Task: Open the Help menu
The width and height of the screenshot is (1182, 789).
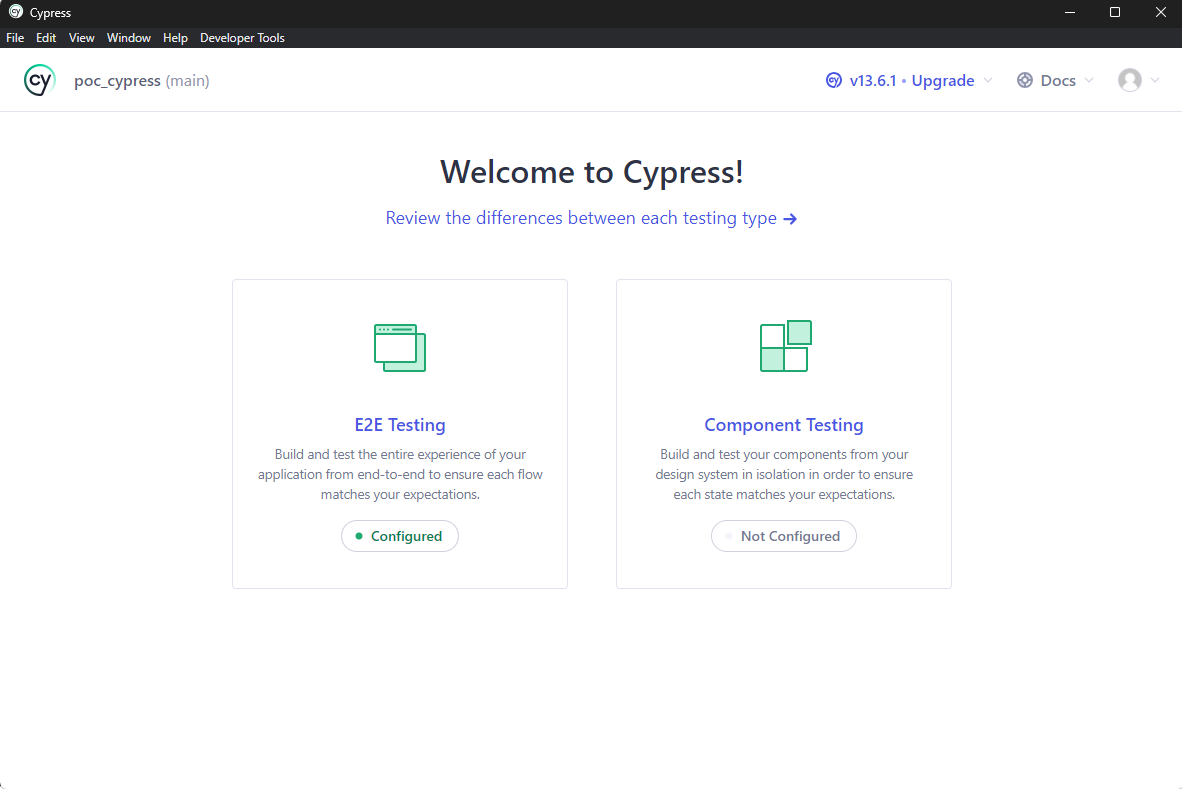Action: point(175,38)
